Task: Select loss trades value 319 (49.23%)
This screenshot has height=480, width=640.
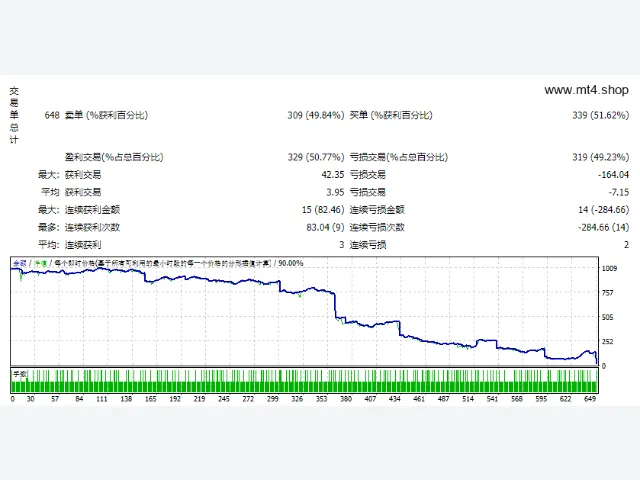Action: point(600,157)
